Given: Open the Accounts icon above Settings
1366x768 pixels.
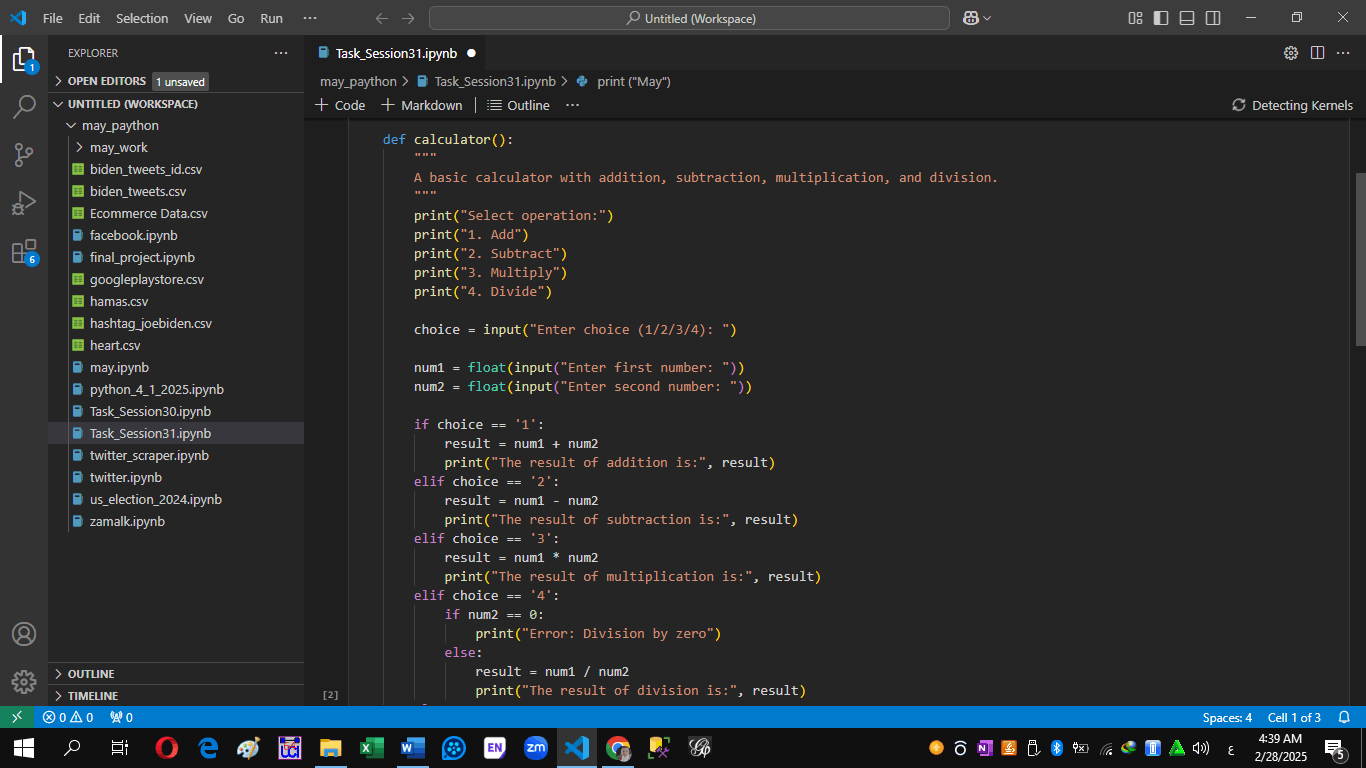Looking at the screenshot, I should tap(24, 633).
